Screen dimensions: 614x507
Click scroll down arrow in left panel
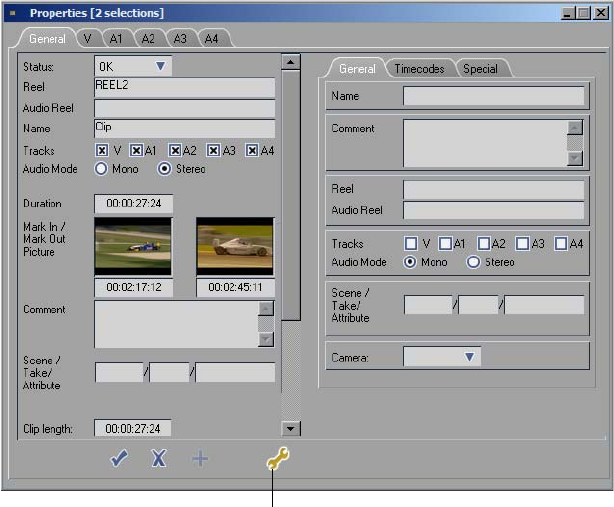(291, 428)
